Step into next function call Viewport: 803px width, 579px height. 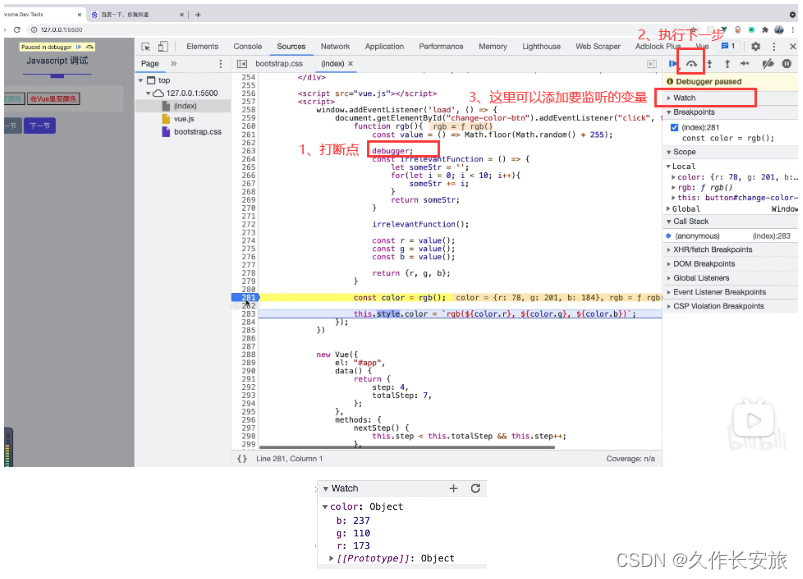click(710, 63)
